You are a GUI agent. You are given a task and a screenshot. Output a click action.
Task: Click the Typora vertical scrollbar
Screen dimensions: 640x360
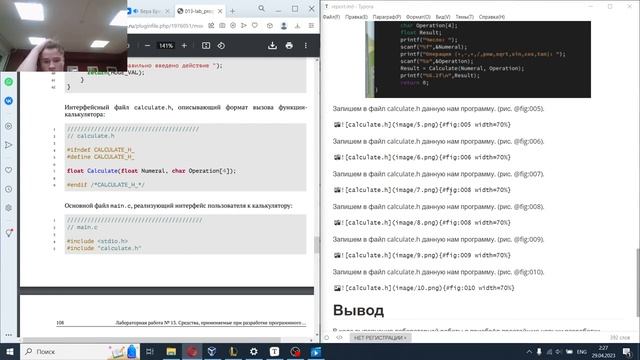(637, 282)
